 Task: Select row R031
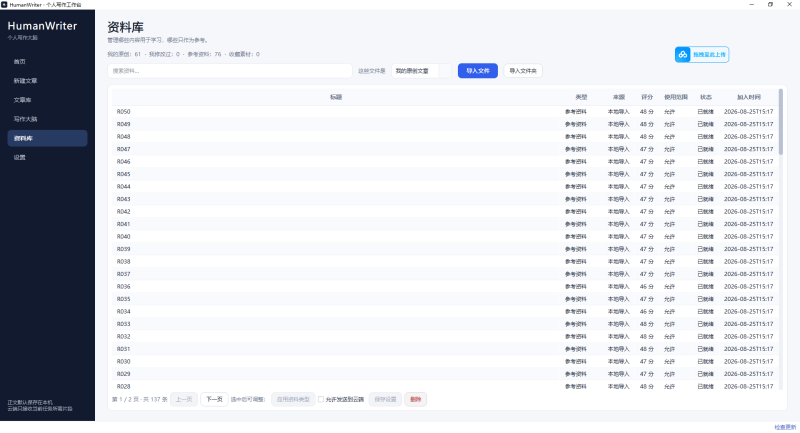coord(445,349)
